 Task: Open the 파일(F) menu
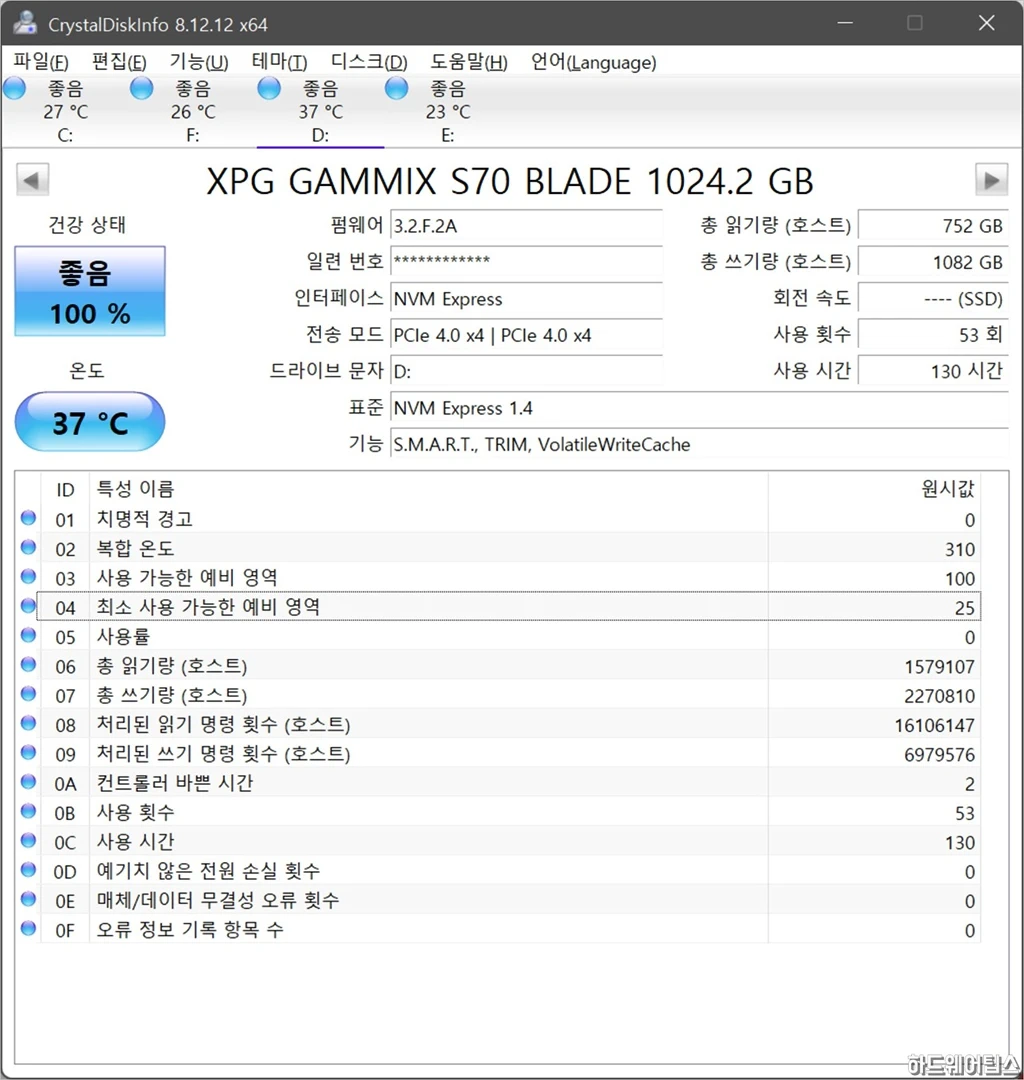point(41,62)
